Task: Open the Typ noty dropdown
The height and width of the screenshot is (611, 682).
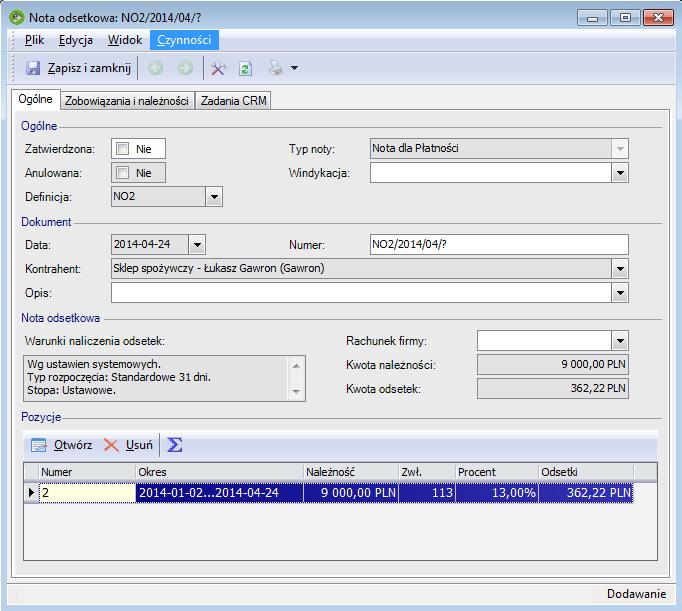Action: point(620,149)
